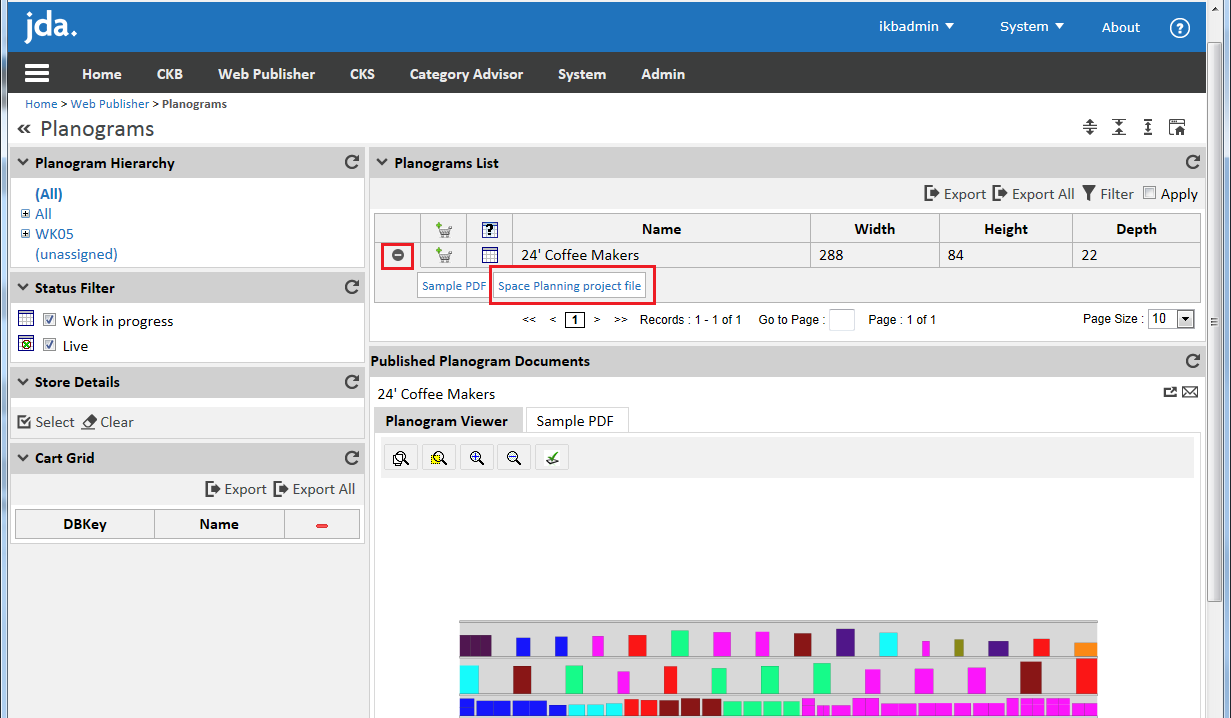Click the Go to Page input box
1231x718 pixels.
(x=841, y=320)
